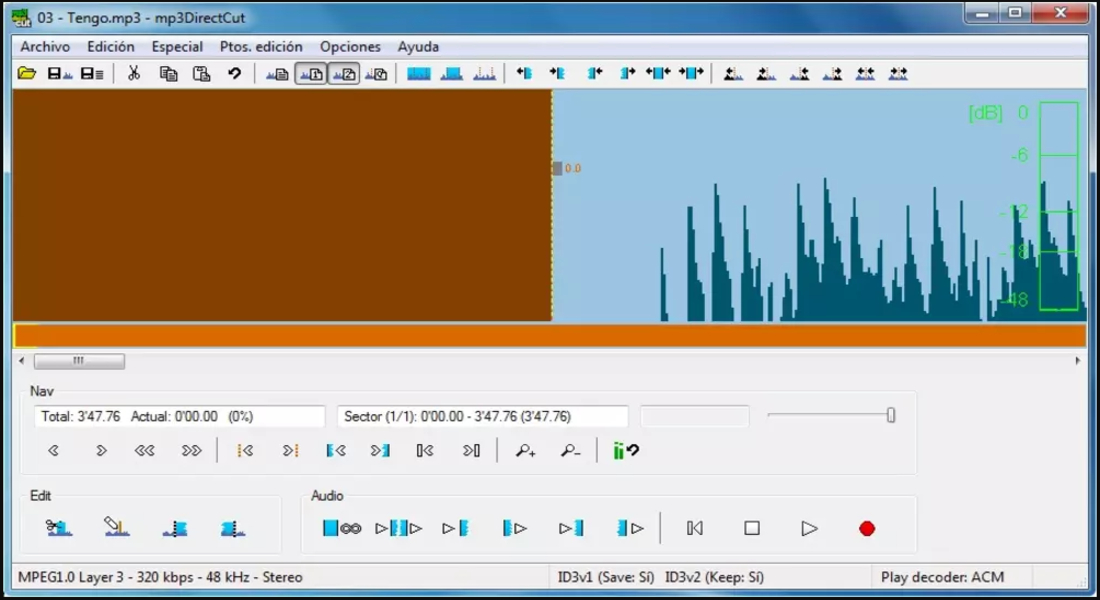Click the volume slider handle in Nav
Screen dimensions: 1100x600
click(890, 415)
